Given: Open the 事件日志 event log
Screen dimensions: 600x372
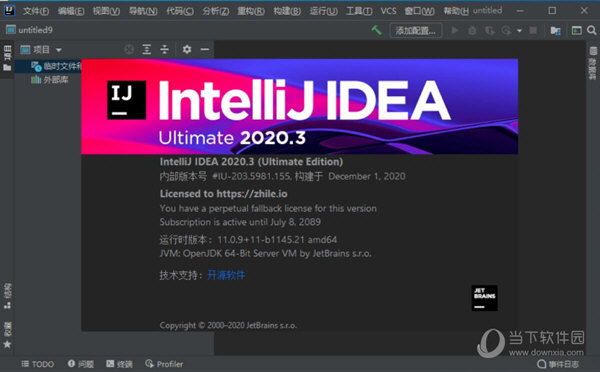Looking at the screenshot, I should pos(558,364).
